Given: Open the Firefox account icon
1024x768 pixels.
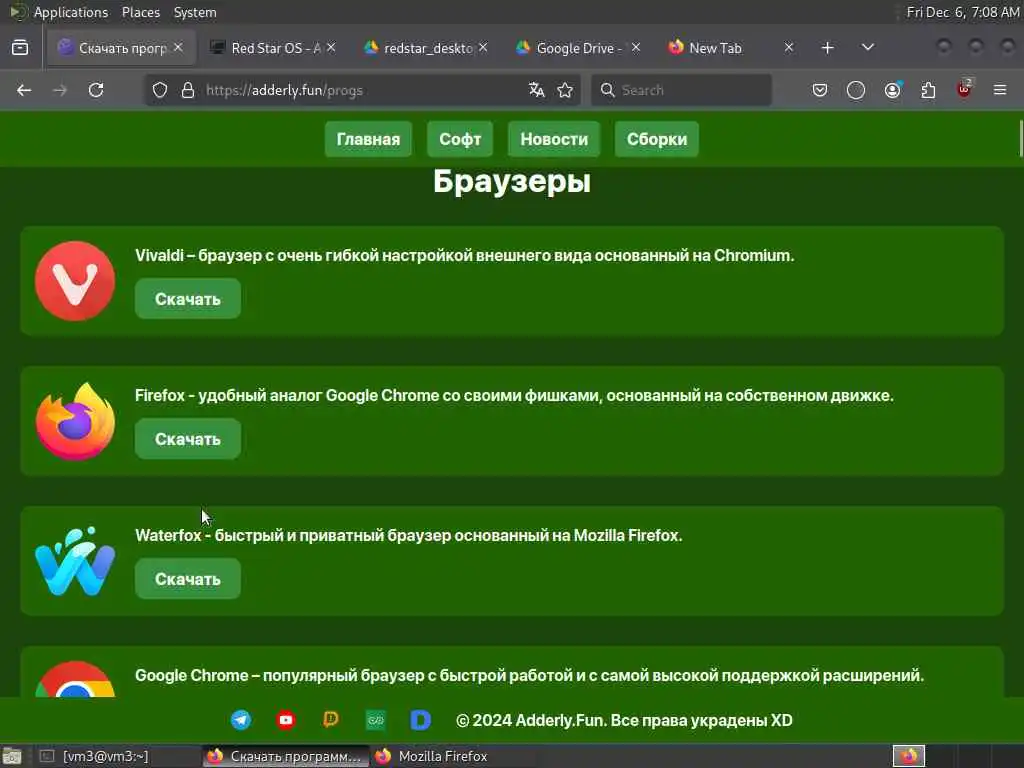Looking at the screenshot, I should (892, 90).
